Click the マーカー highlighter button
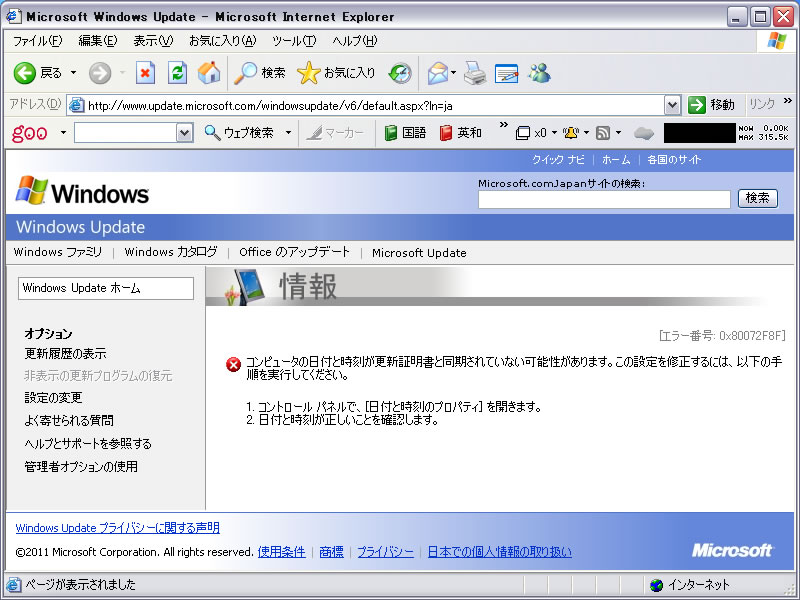Viewport: 800px width, 600px height. 335,133
